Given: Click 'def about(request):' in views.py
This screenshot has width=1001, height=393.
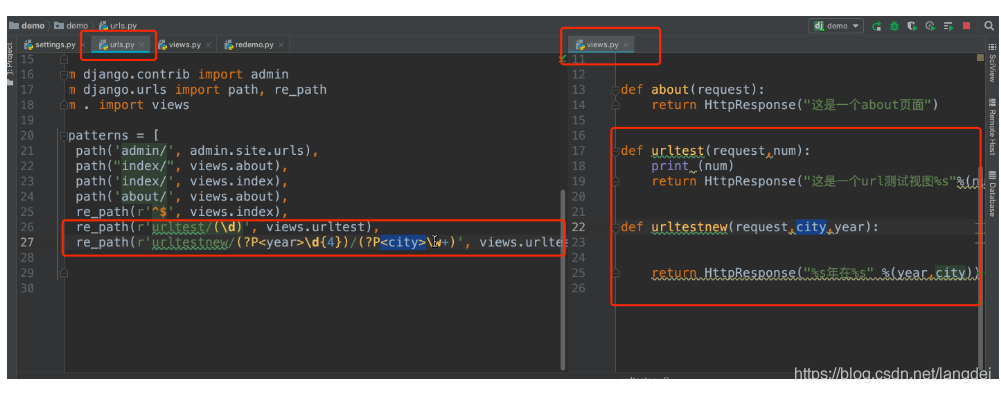Looking at the screenshot, I should 692,90.
